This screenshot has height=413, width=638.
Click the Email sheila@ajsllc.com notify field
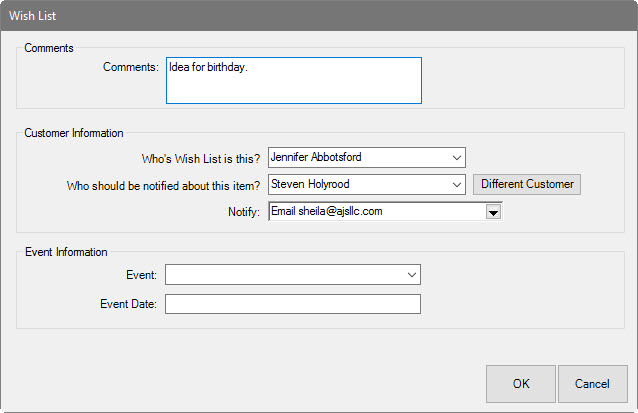click(x=376, y=212)
